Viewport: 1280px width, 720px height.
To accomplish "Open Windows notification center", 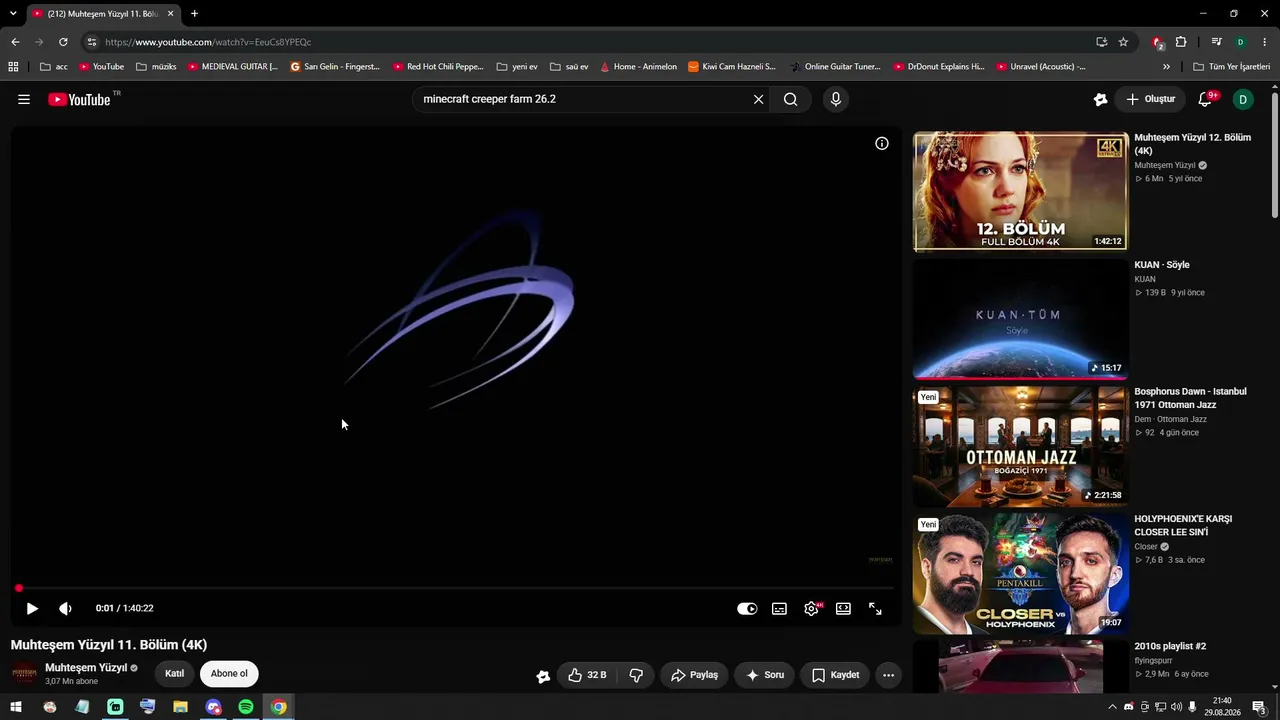I will click(1259, 707).
